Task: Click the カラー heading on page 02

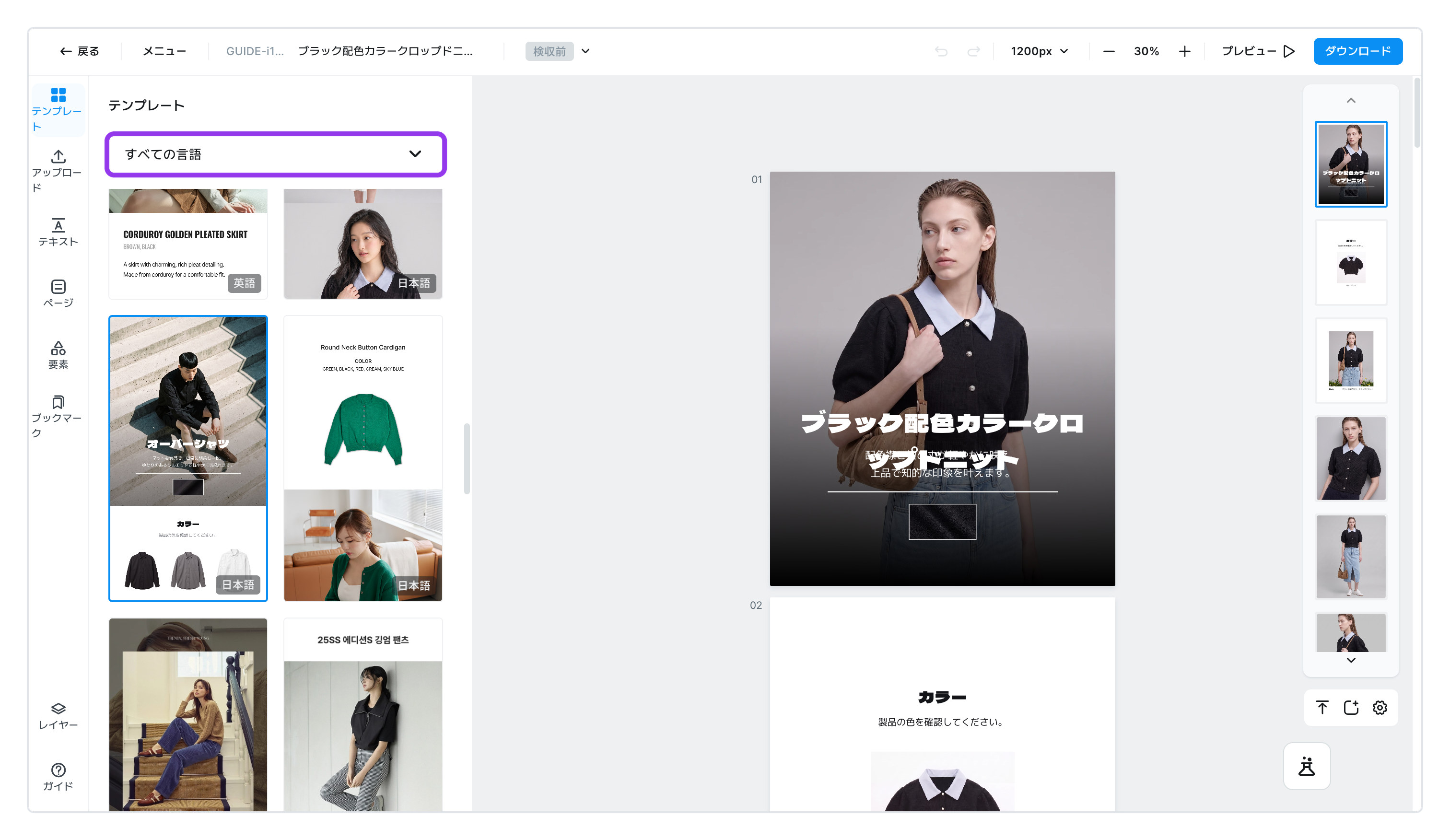Action: pos(942,697)
